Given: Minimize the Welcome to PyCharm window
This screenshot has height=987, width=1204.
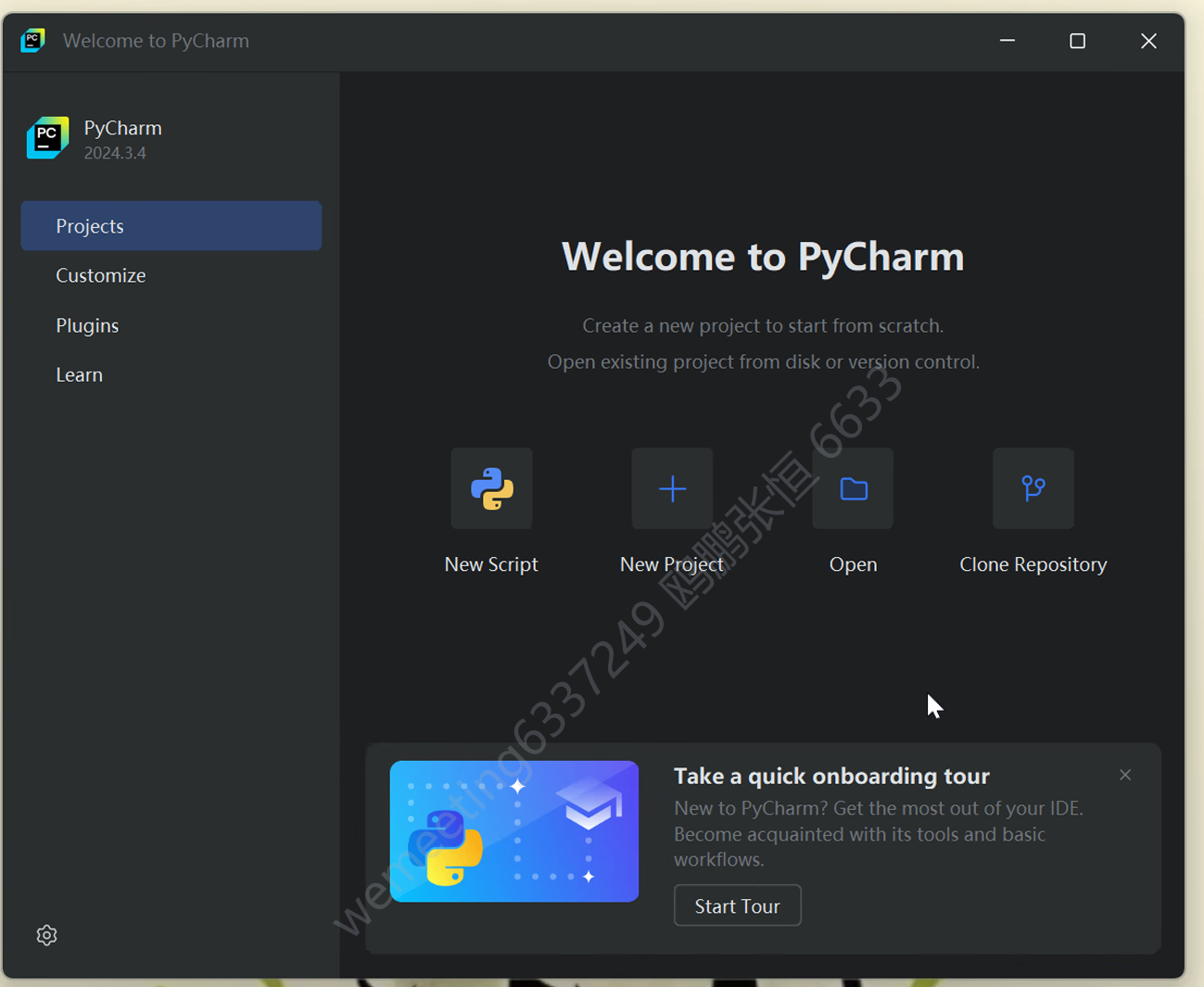Looking at the screenshot, I should click(x=1007, y=41).
